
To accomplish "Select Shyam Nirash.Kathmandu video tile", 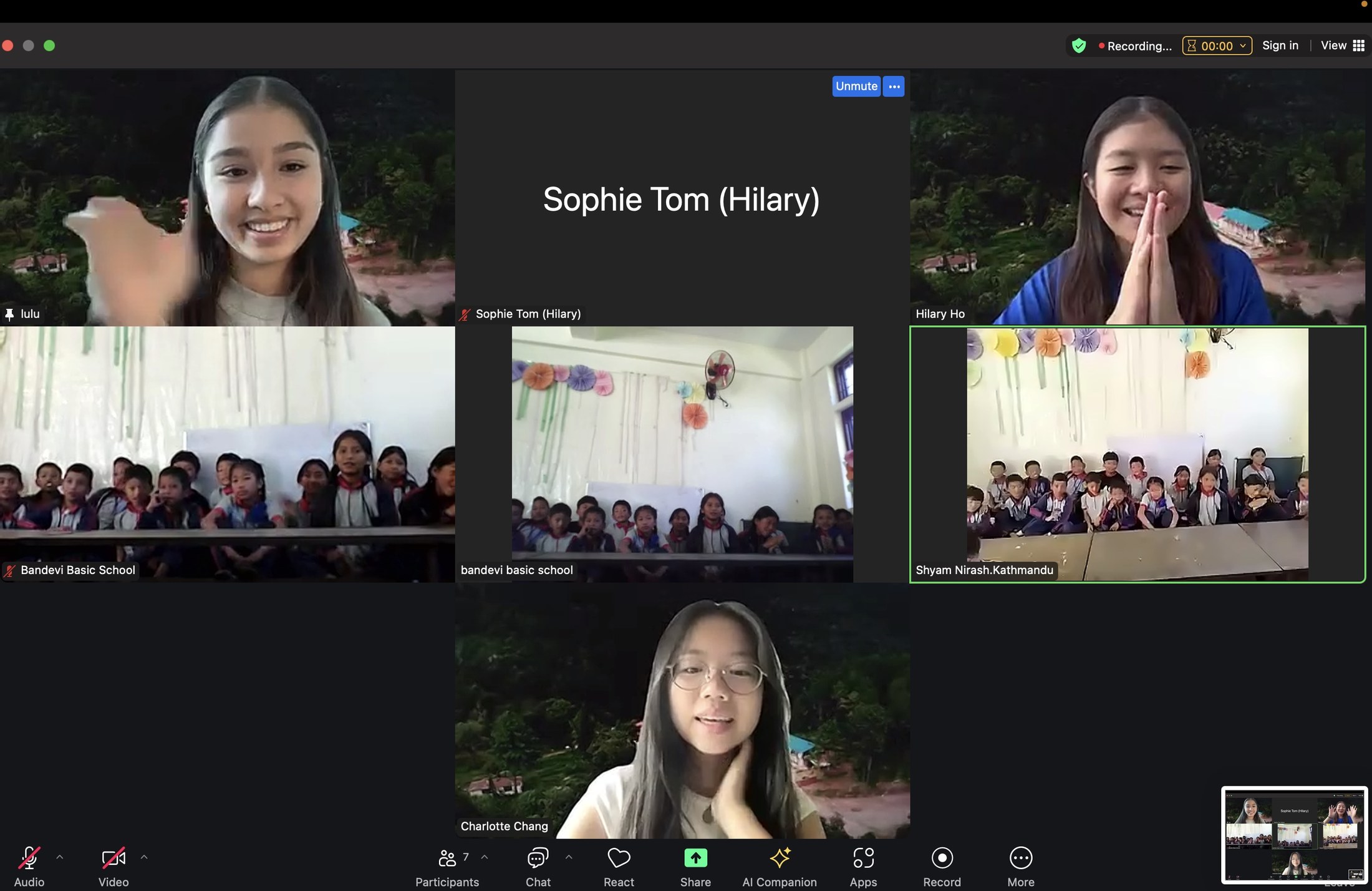I will click(x=1138, y=454).
